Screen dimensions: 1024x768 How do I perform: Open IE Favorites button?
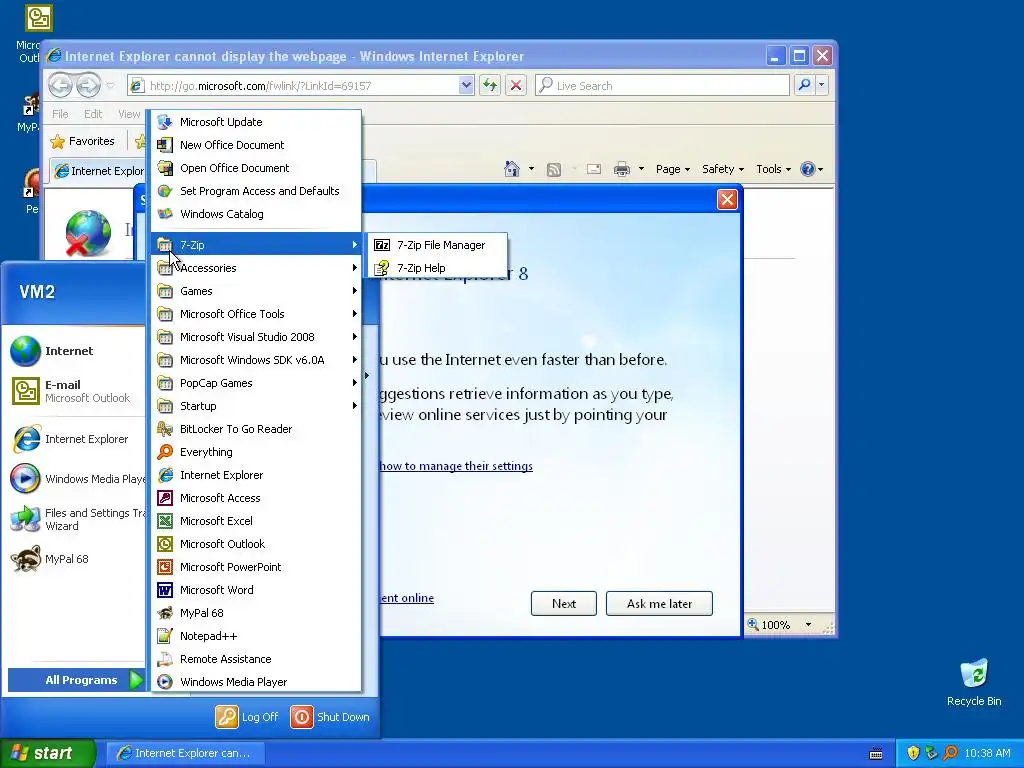(83, 141)
